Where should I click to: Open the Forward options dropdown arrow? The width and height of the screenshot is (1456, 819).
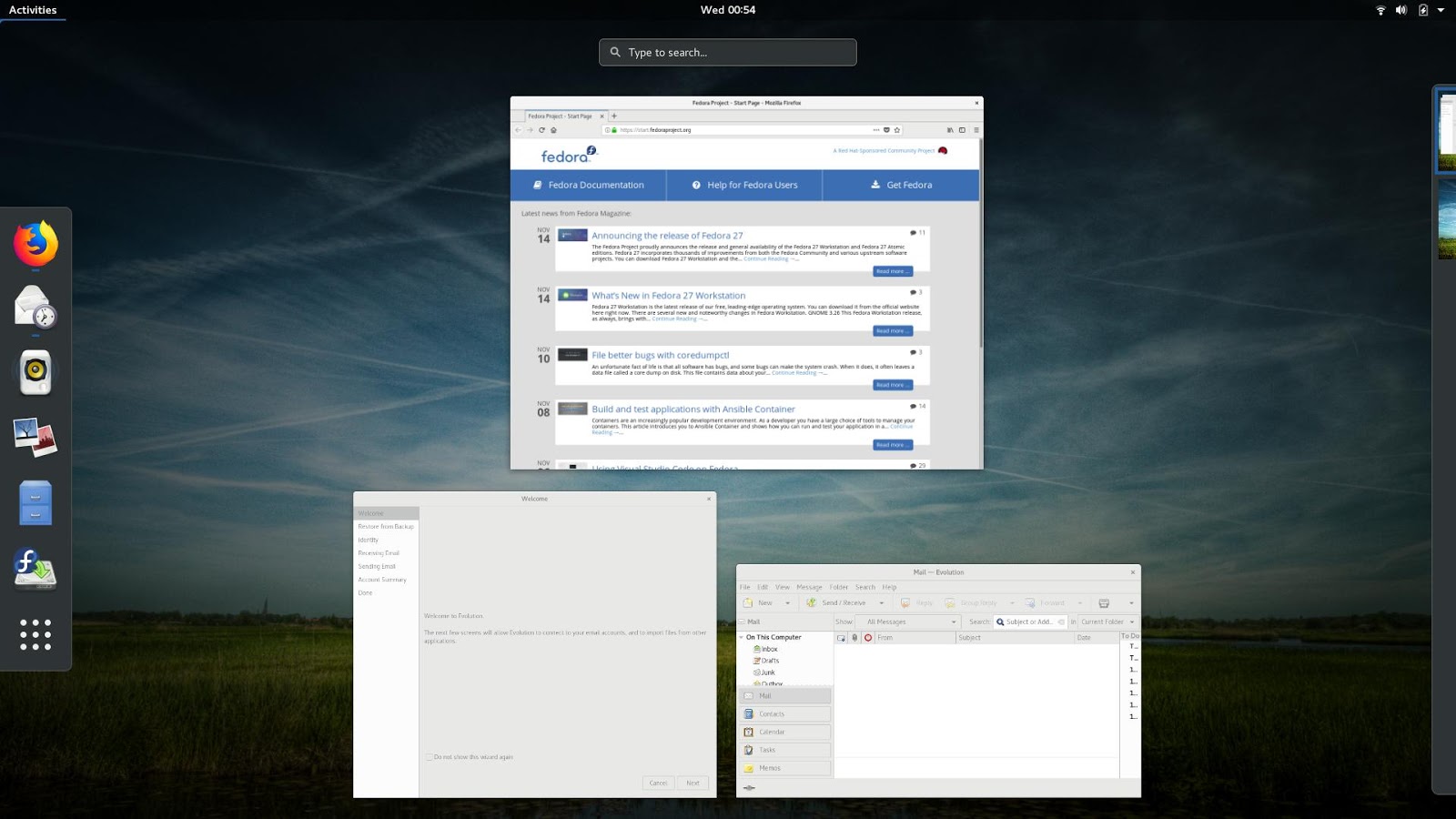pyautogui.click(x=1080, y=602)
